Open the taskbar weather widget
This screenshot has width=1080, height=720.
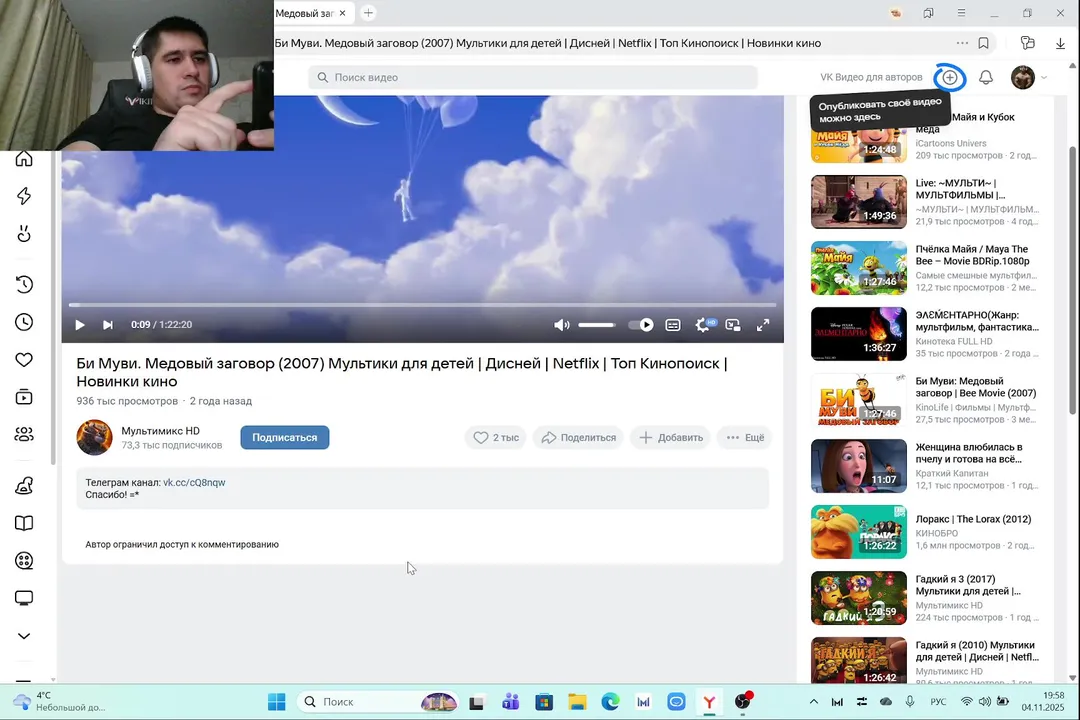pos(60,701)
